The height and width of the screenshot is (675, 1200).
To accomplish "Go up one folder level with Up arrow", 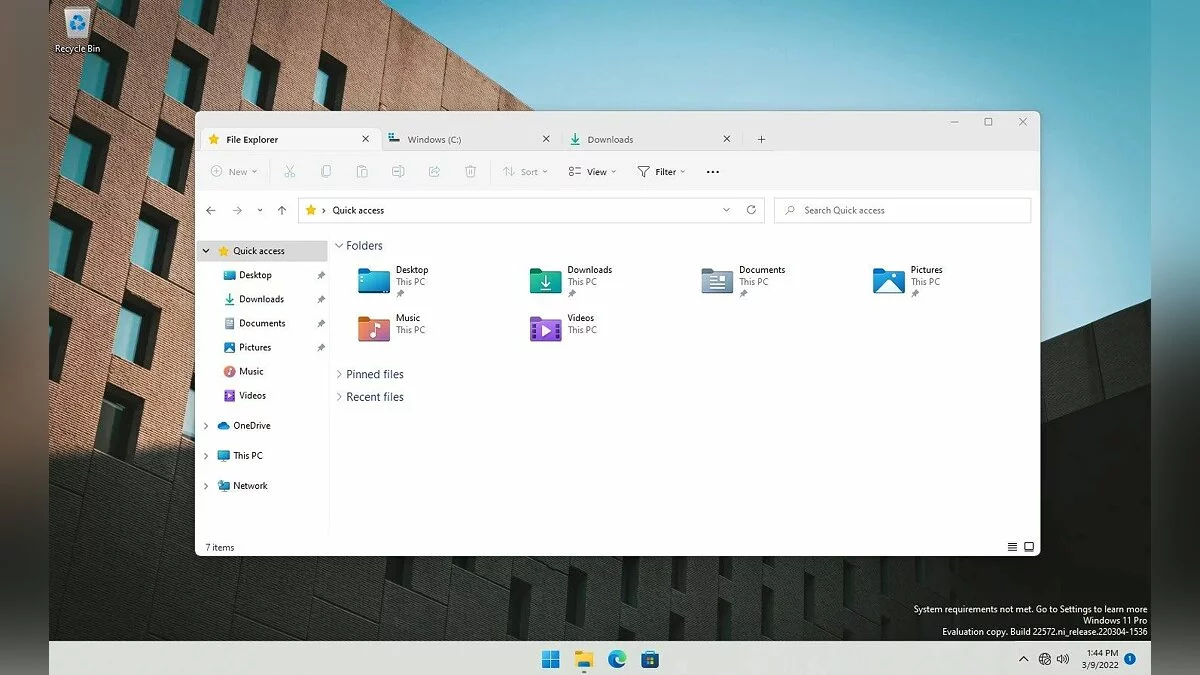I will coord(282,210).
